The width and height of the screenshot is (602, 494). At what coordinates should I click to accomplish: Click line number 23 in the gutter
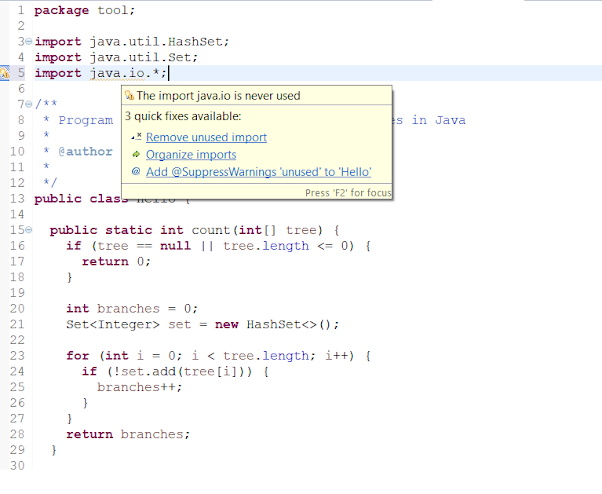[16, 355]
